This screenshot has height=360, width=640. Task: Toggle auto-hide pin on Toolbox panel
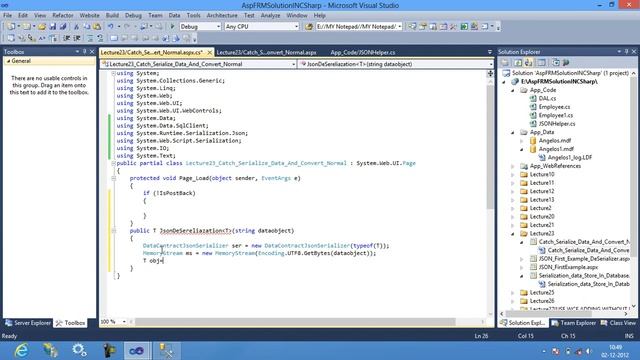[x=84, y=51]
